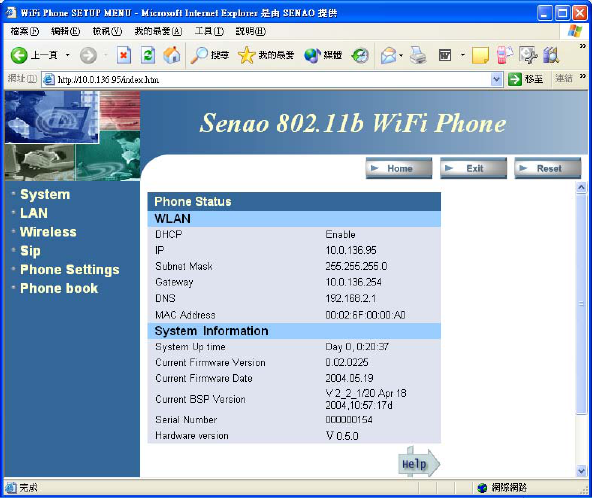Open the System sidebar link
Viewport: 592px width, 498px height.
[45, 194]
